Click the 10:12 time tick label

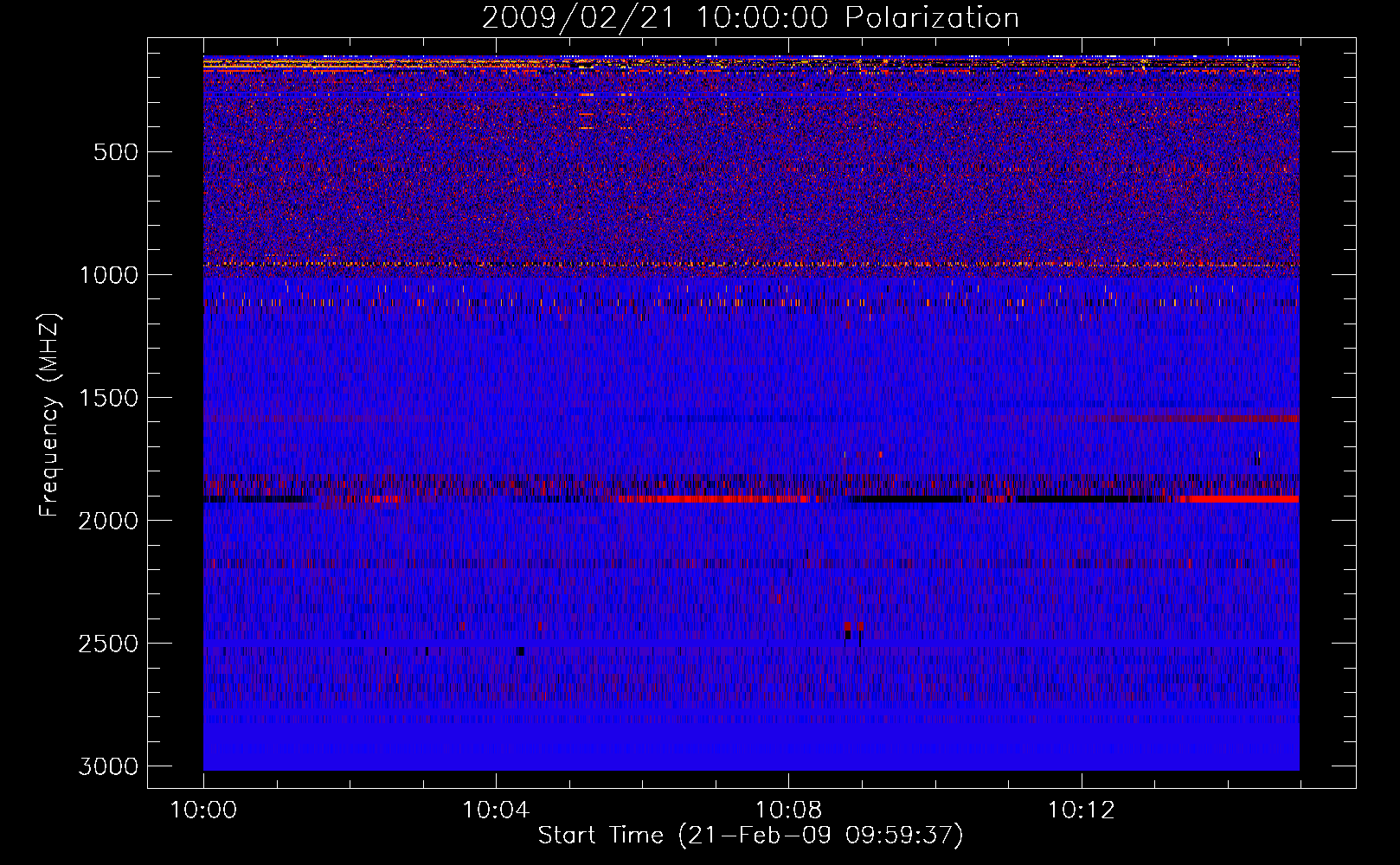pyautogui.click(x=1081, y=811)
